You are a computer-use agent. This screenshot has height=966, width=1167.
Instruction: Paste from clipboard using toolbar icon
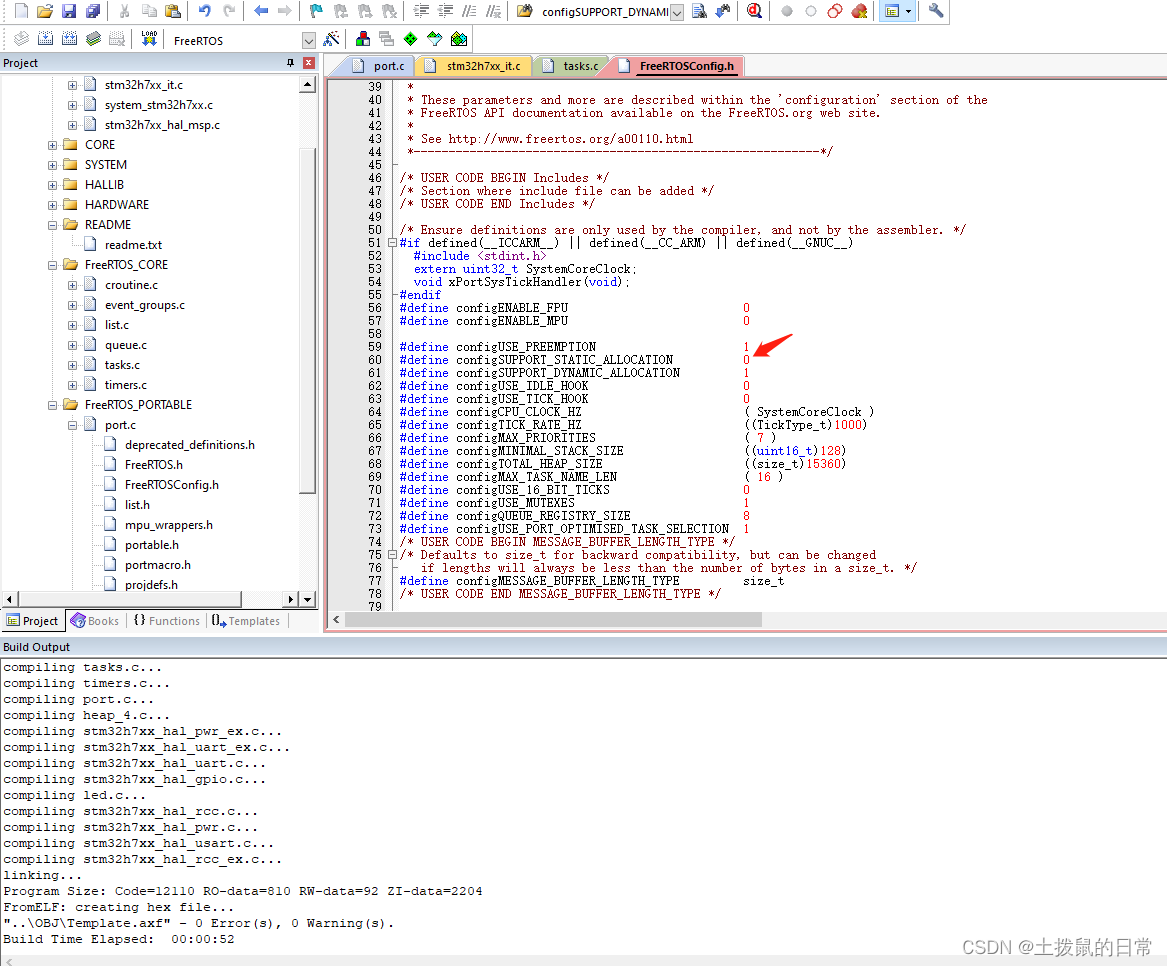click(173, 11)
